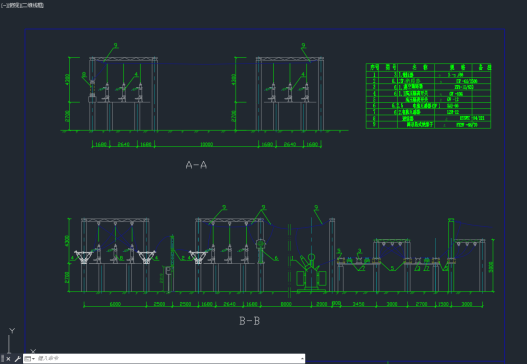The height and width of the screenshot is (364, 527).
Task: Expand command history with the up arrow
Action: 302,359
